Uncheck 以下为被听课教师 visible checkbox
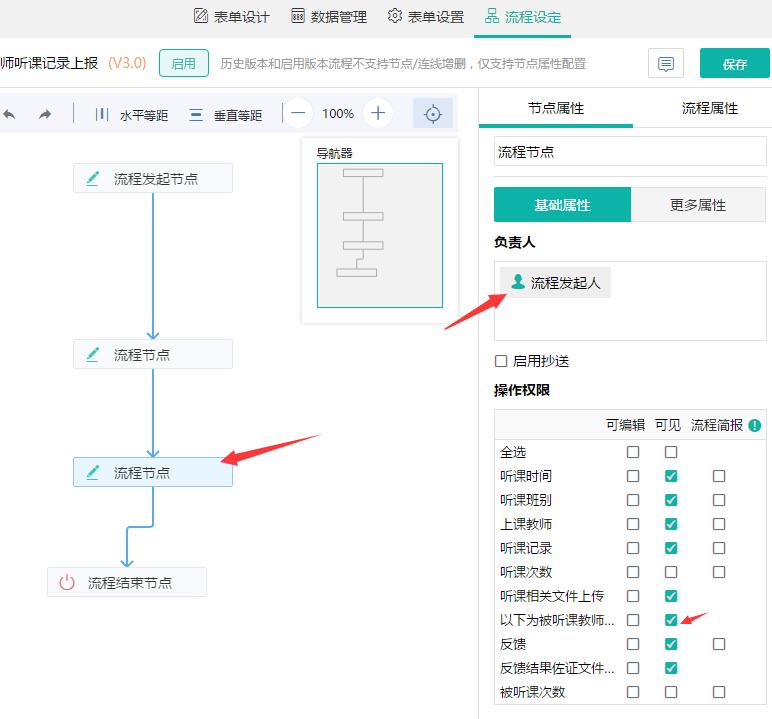 coord(671,620)
